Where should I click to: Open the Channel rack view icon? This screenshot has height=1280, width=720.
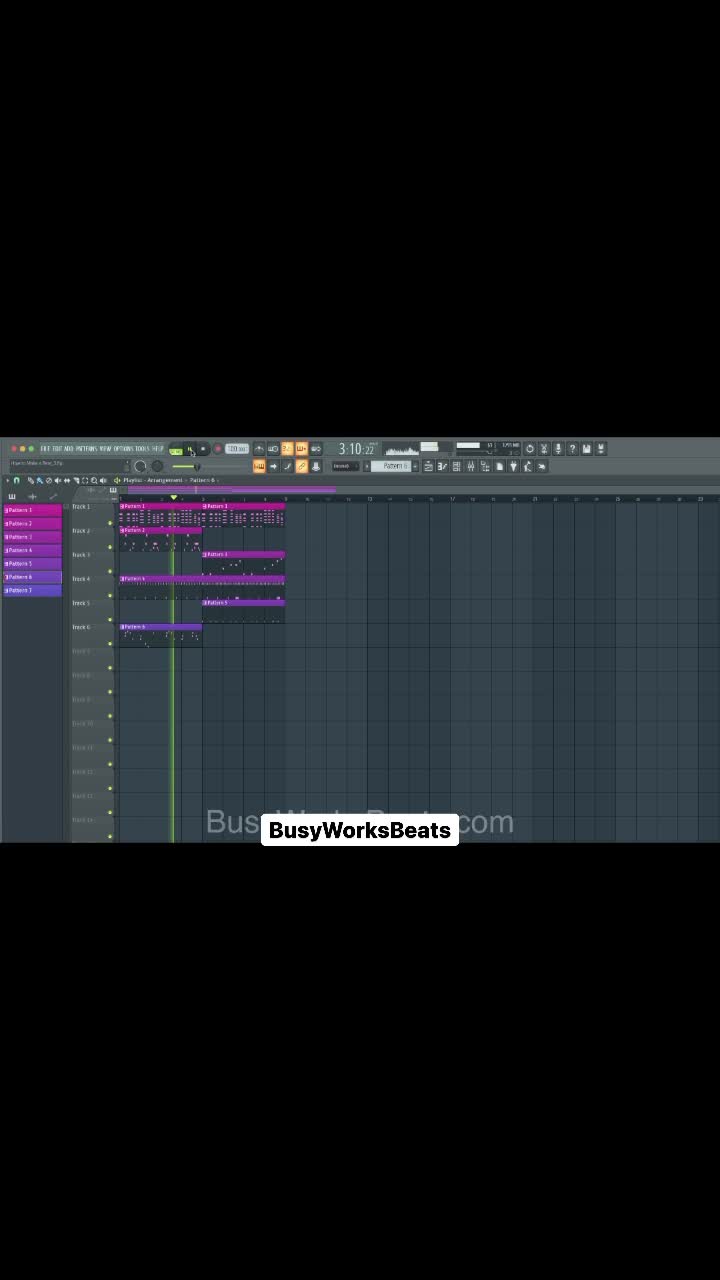point(456,466)
